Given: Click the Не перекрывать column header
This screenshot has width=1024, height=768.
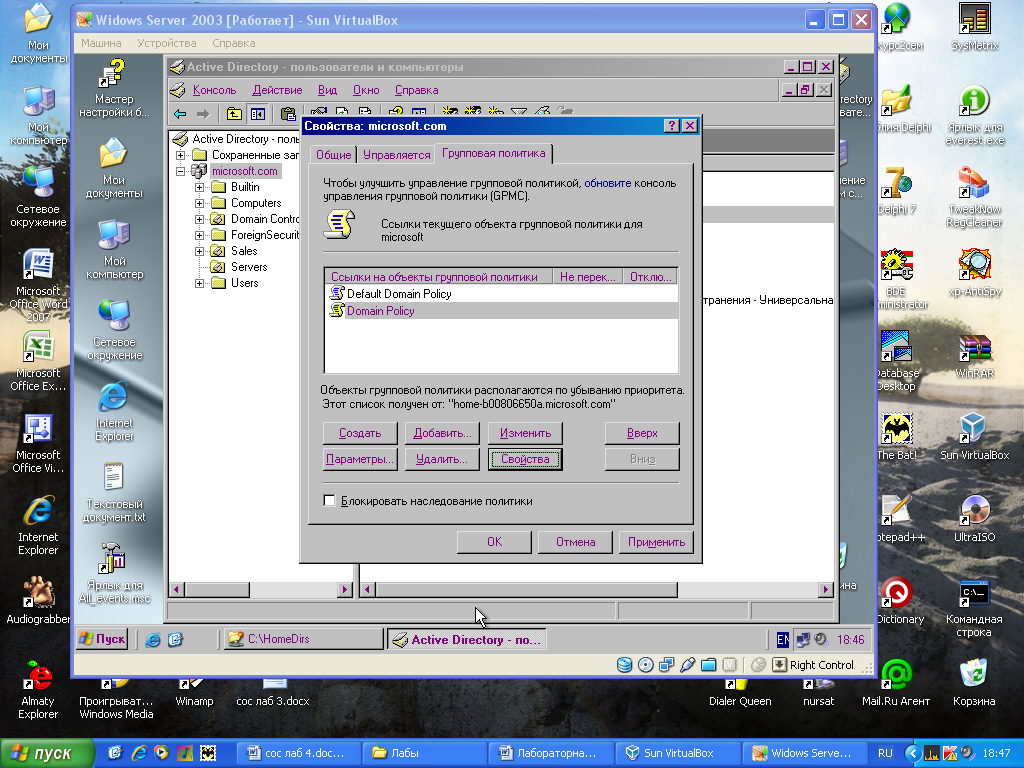Looking at the screenshot, I should (x=587, y=277).
